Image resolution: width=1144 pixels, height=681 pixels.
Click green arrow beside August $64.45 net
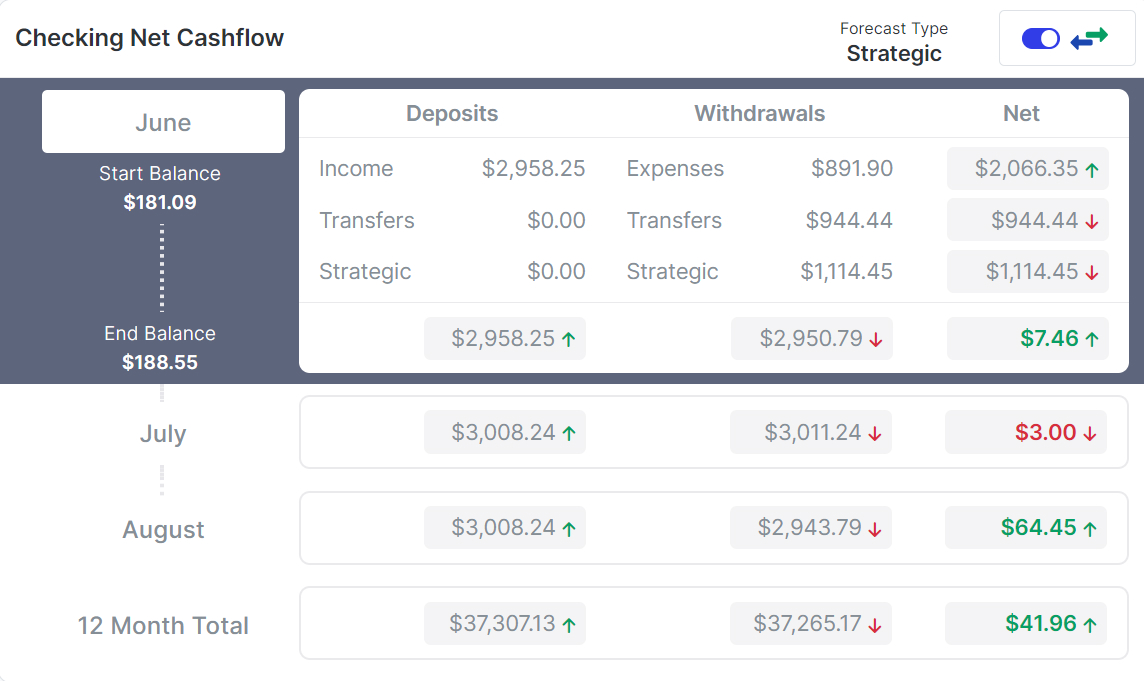[1090, 529]
